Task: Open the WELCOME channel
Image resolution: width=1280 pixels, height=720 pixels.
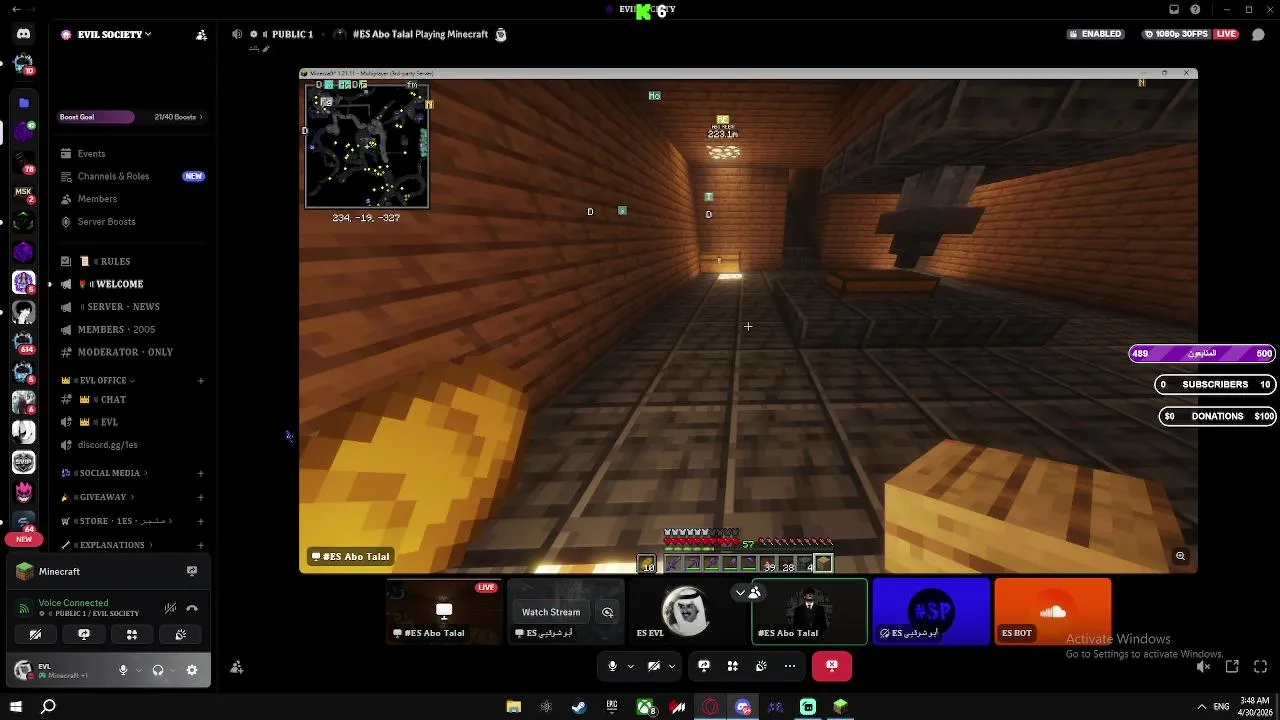Action: tap(132, 284)
